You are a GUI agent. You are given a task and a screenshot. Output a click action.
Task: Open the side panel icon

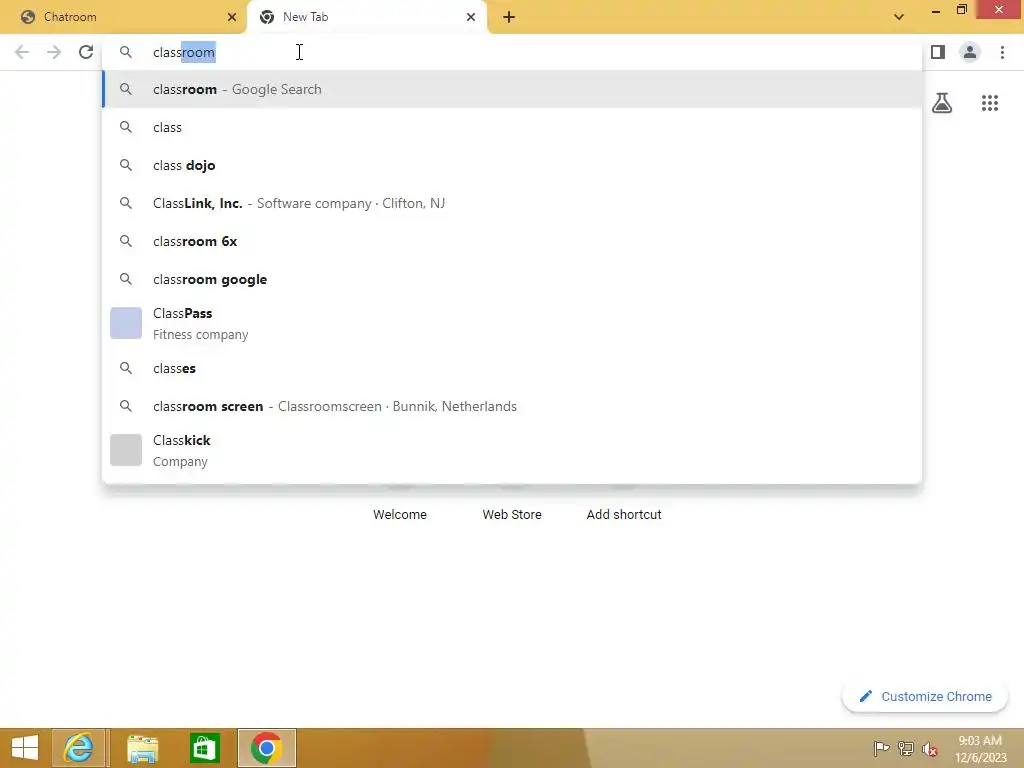pos(938,52)
